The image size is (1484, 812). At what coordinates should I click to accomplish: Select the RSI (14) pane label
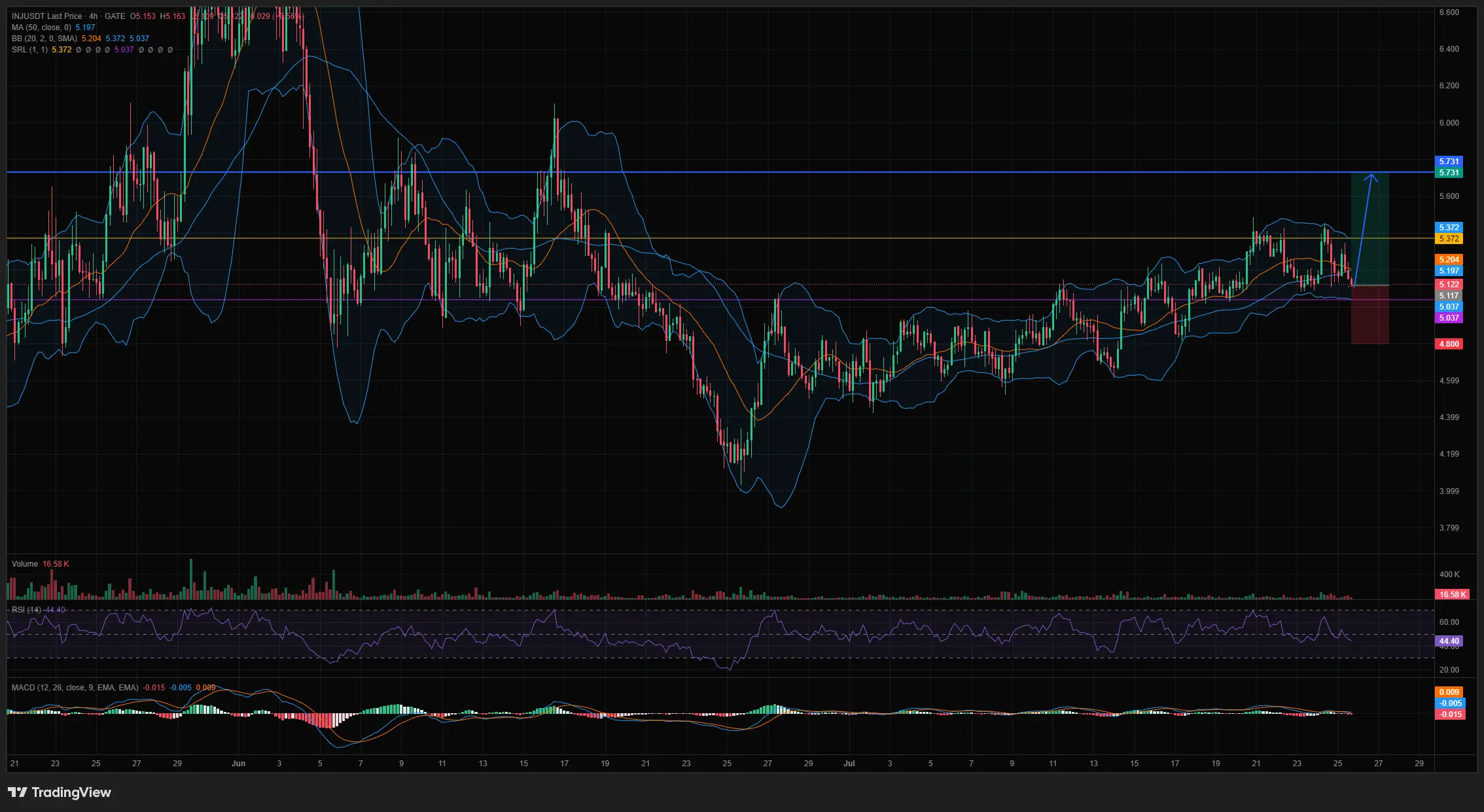pos(27,610)
